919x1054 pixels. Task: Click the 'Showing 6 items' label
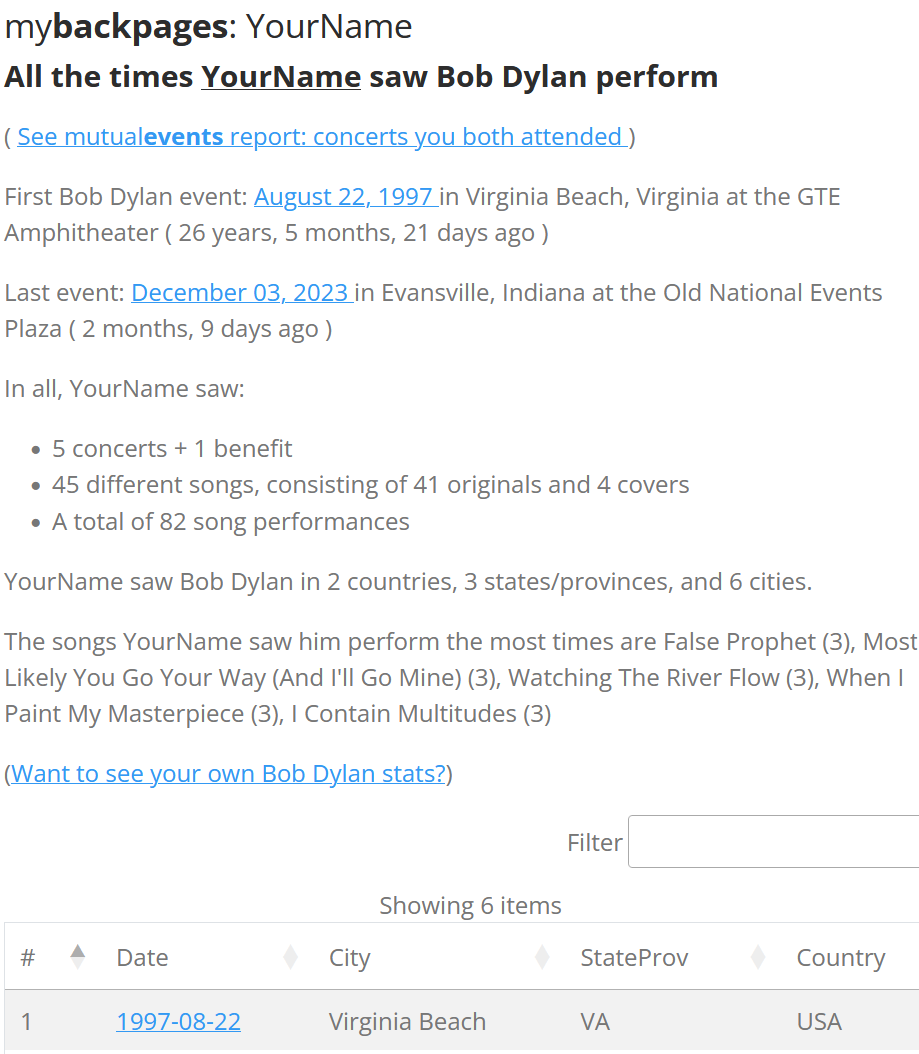(x=470, y=905)
